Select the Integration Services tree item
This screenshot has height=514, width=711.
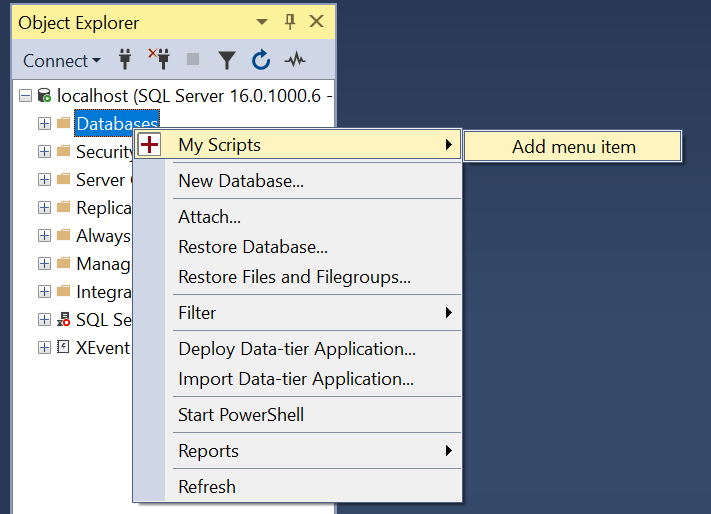tap(104, 291)
